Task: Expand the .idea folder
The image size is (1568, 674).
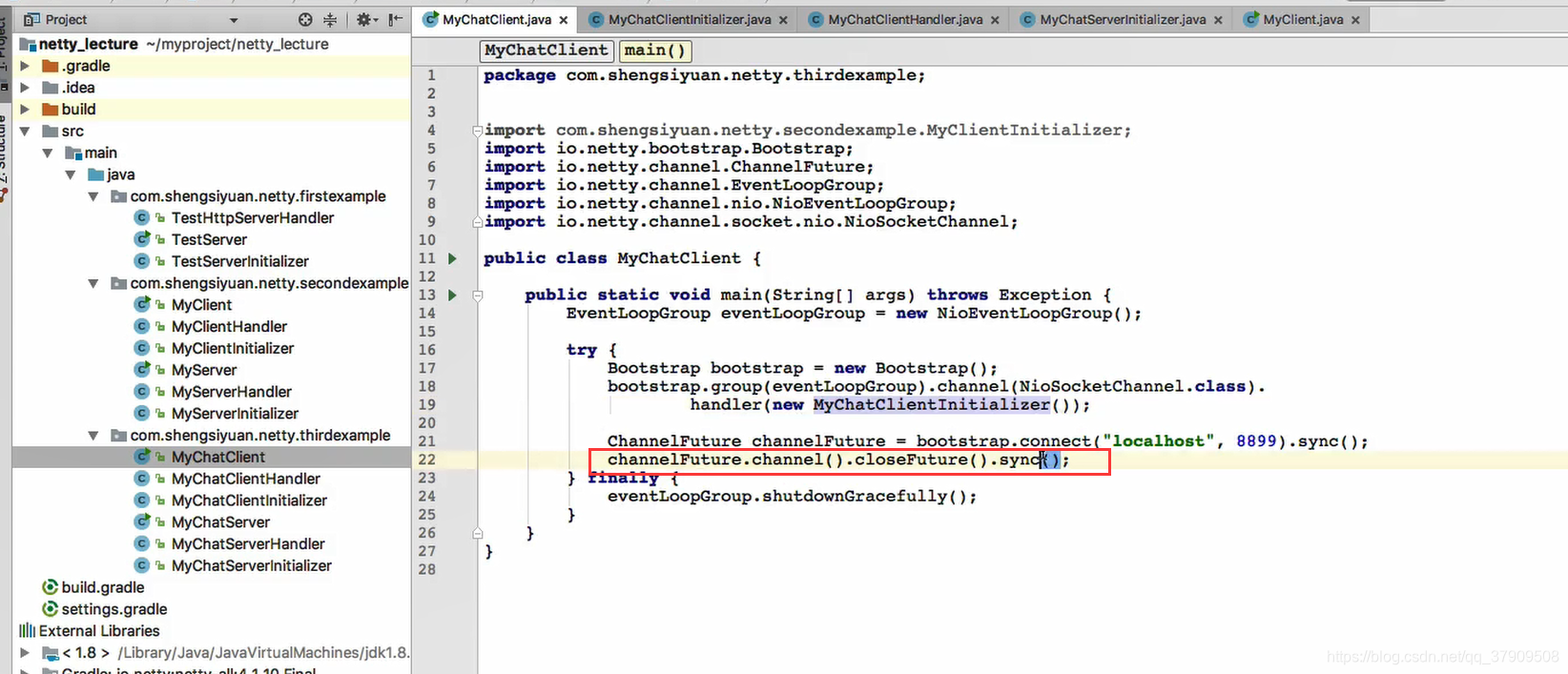Action: coord(26,88)
